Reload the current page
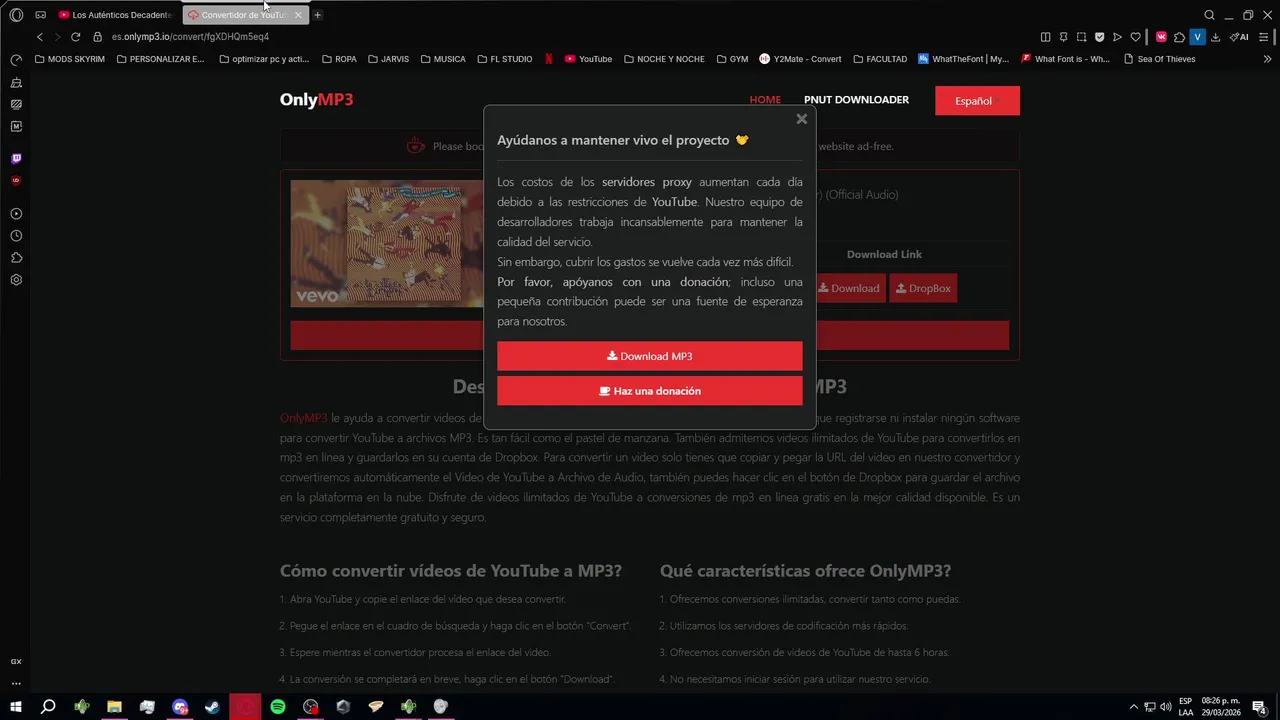This screenshot has height=720, width=1280. coord(75,37)
